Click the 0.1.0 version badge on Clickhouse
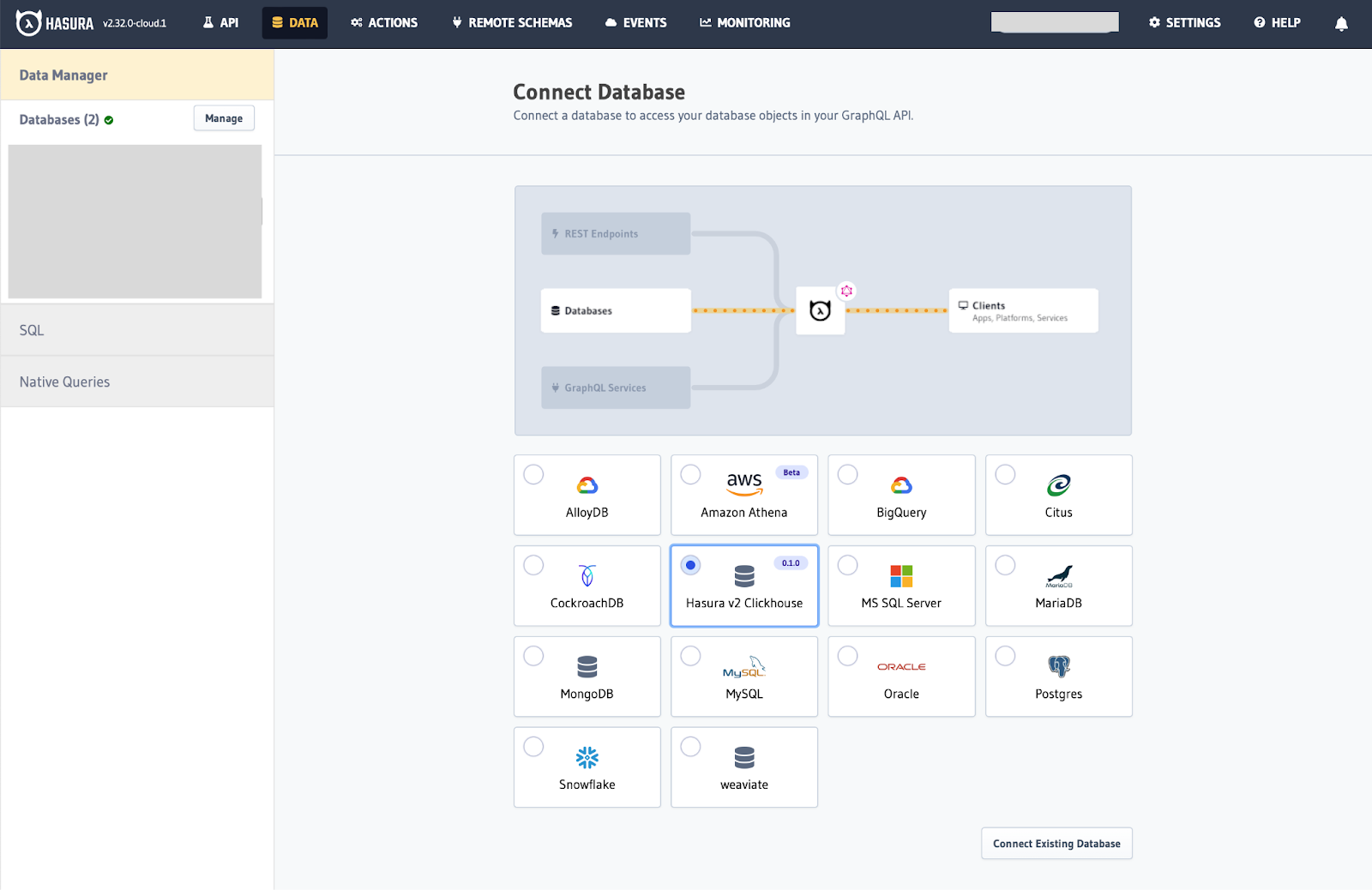Screen dimensions: 1372x890 click(791, 563)
